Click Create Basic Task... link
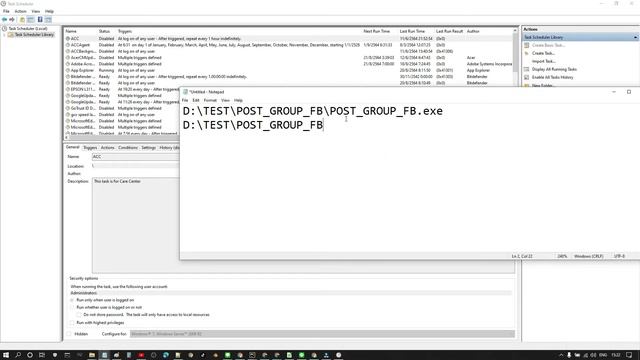 coord(549,45)
